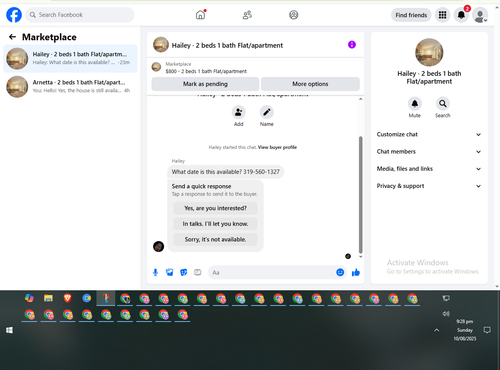Mute the conversation with bell icon
Screen dimensions: 500x370
[x=415, y=104]
